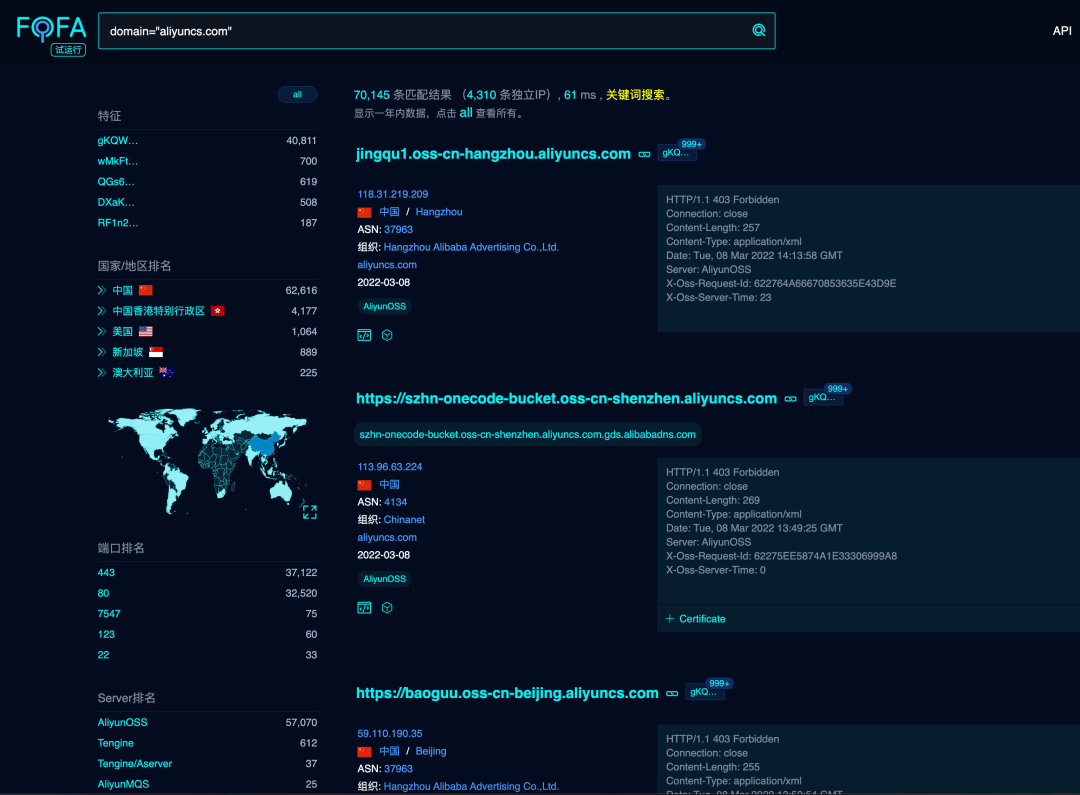Filter by organization Chinanet

click(404, 520)
